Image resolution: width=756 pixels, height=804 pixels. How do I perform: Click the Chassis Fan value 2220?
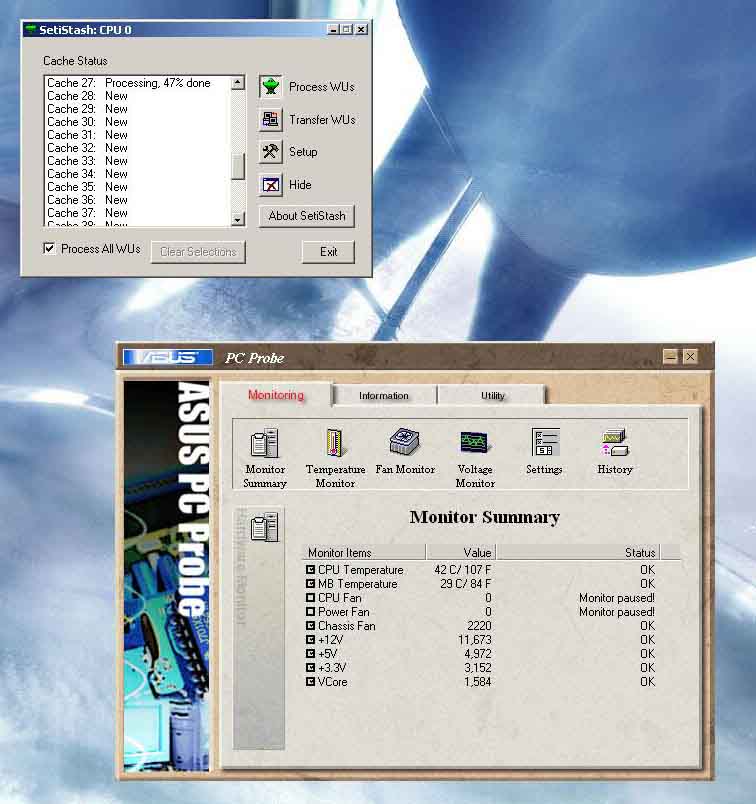pyautogui.click(x=479, y=626)
